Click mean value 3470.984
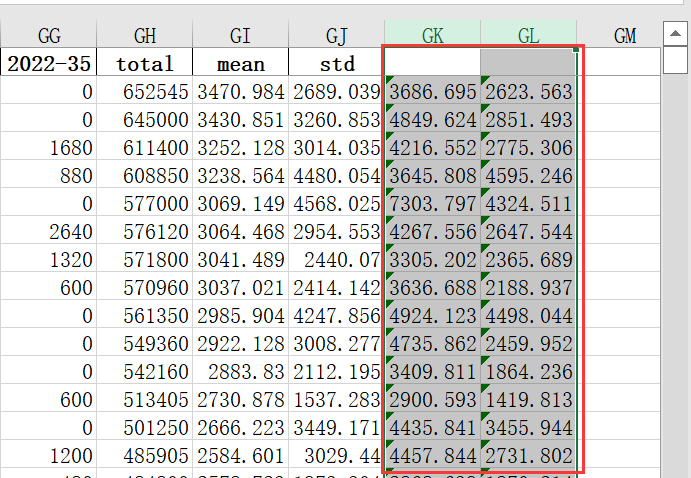Screen dimensions: 691x478 tap(241, 90)
